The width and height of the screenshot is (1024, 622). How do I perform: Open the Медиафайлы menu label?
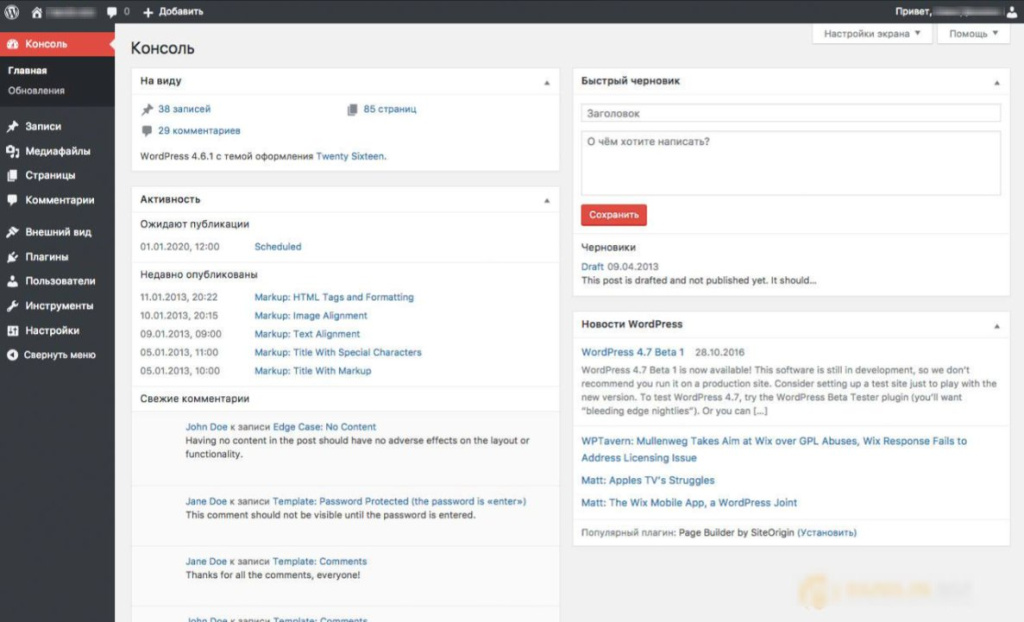click(57, 151)
